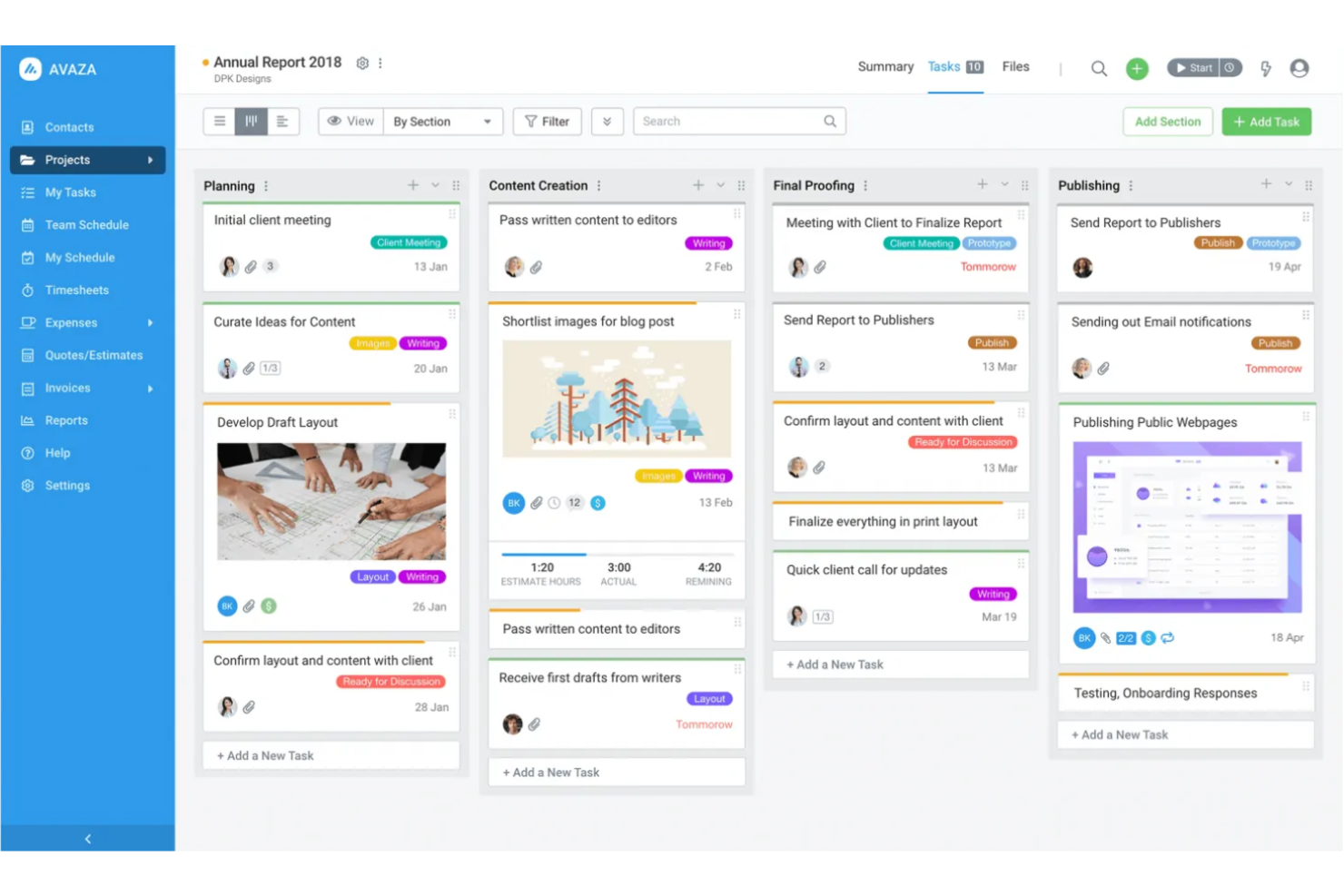
Task: Click the gear icon next to Annual Report 2018
Action: pos(361,63)
